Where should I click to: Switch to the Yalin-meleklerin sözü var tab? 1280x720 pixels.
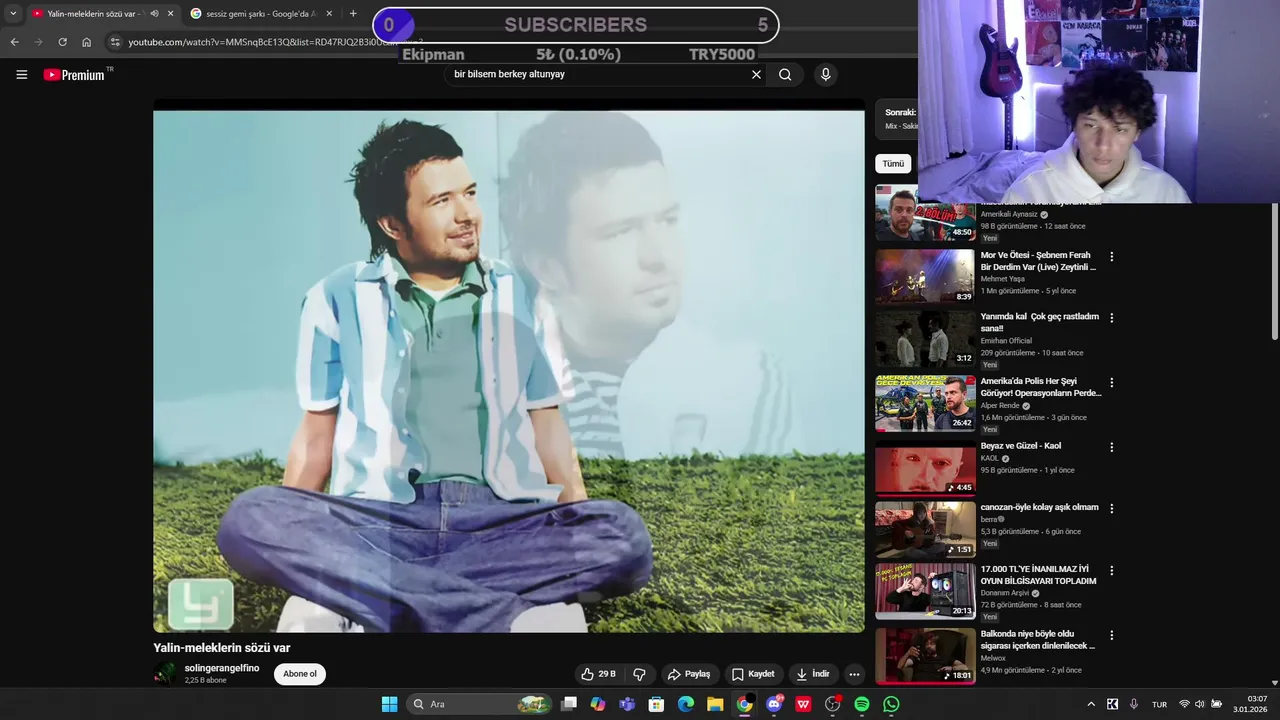click(102, 13)
